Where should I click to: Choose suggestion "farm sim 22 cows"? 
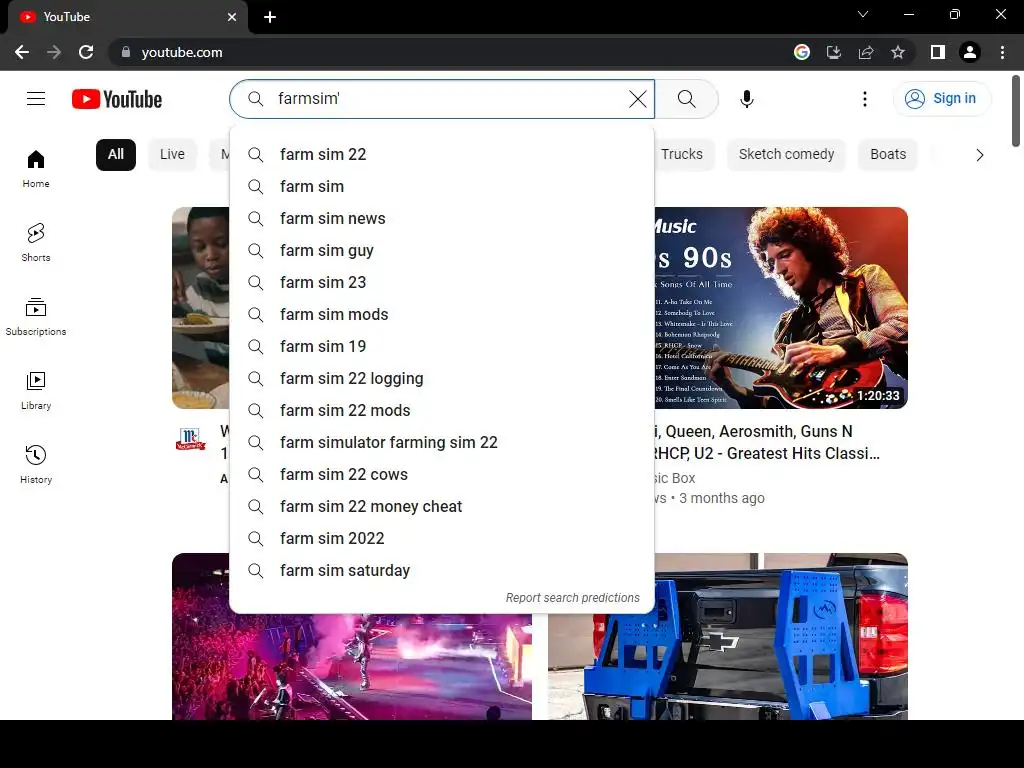(x=441, y=475)
